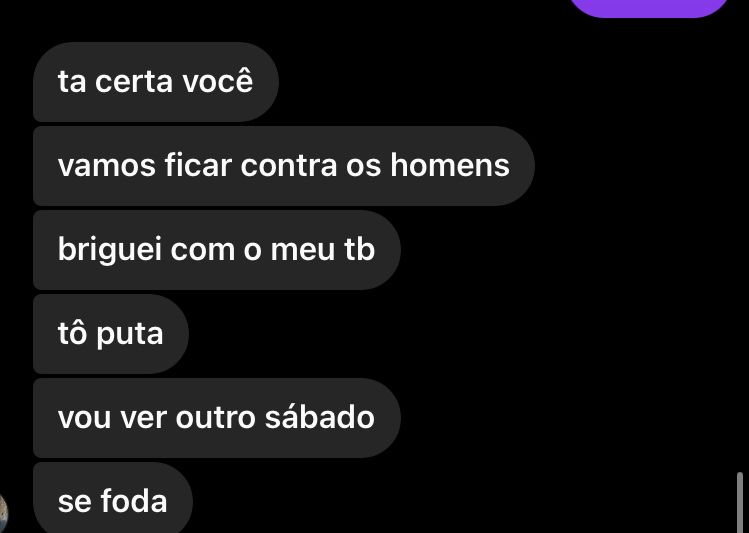Click the word "puta" in the fourth message
This screenshot has width=749, height=533.
coord(130,336)
